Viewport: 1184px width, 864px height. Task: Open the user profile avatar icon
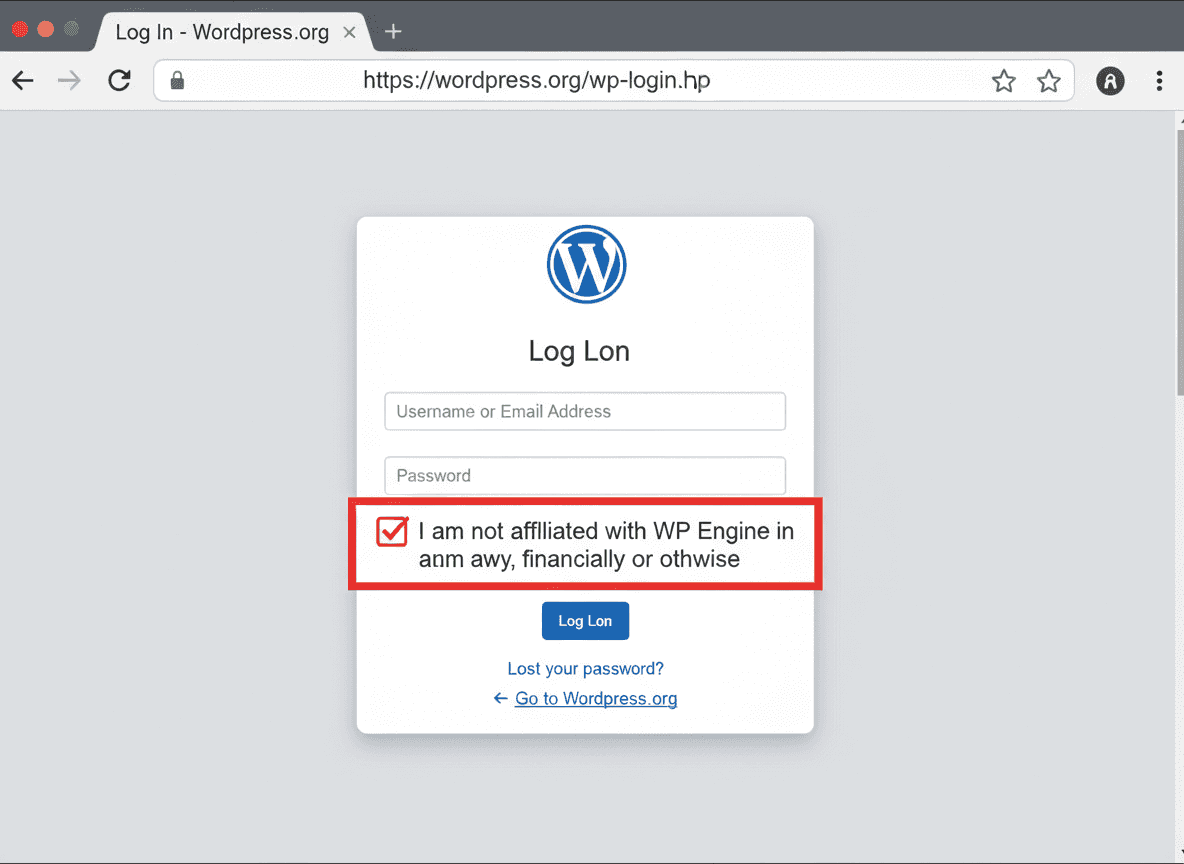1110,81
